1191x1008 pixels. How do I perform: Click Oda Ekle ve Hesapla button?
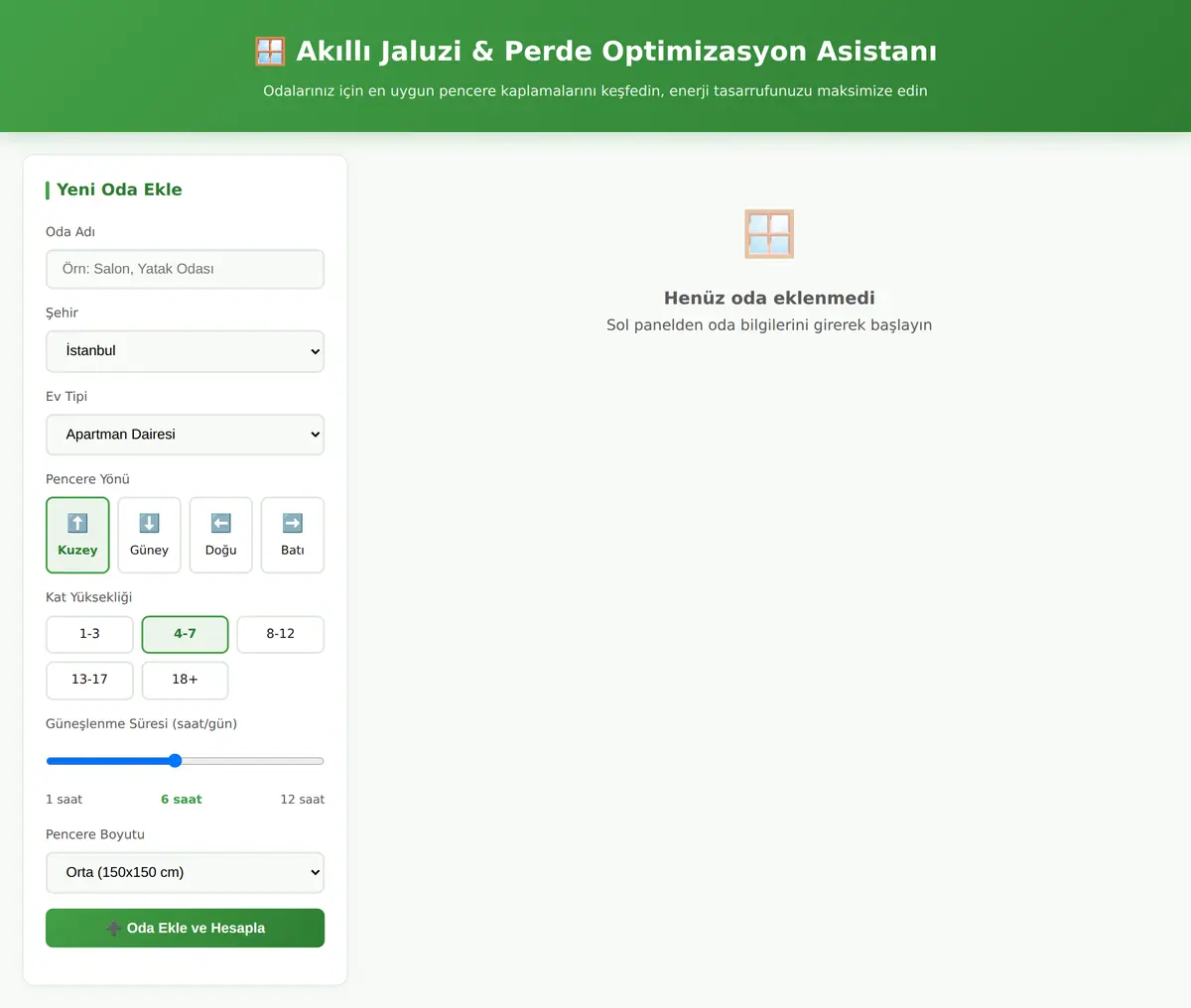[x=185, y=929]
